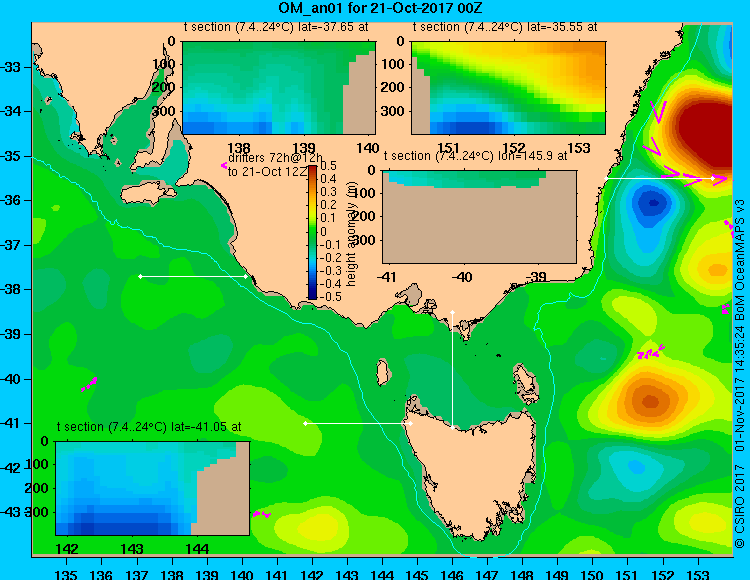
Task: Click the white transect line west of Tasmania
Action: click(358, 423)
